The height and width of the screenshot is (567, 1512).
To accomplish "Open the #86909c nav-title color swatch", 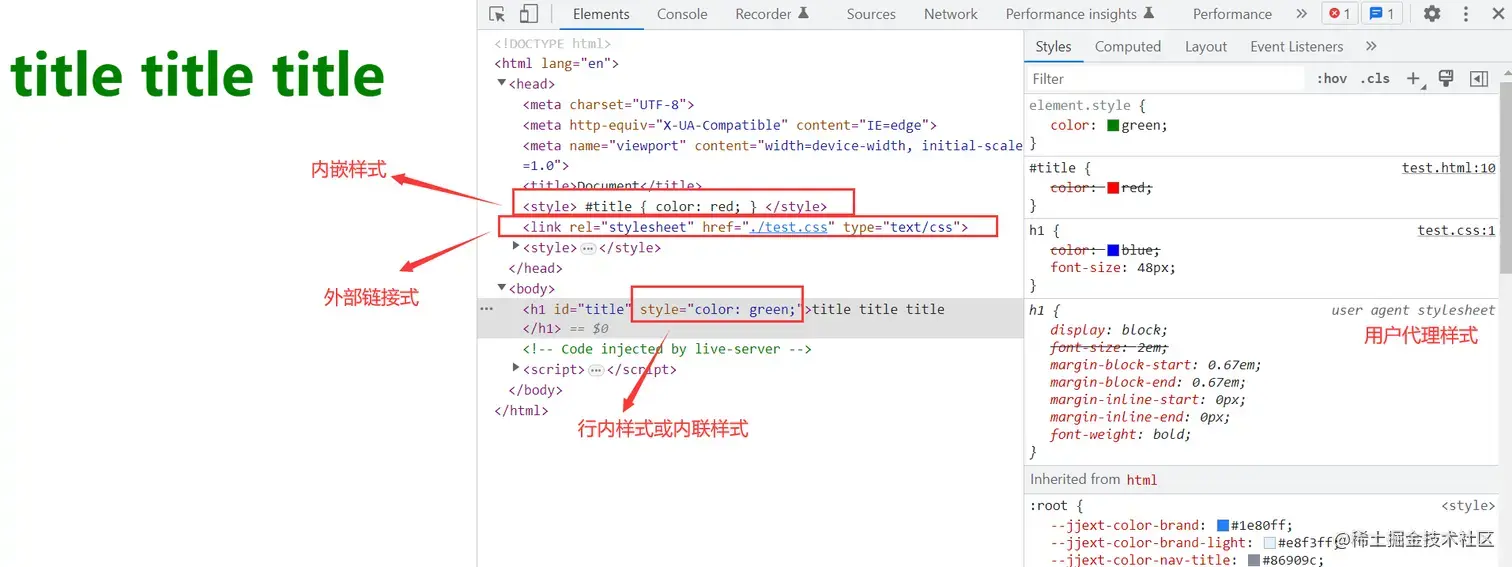I will pos(1254,560).
